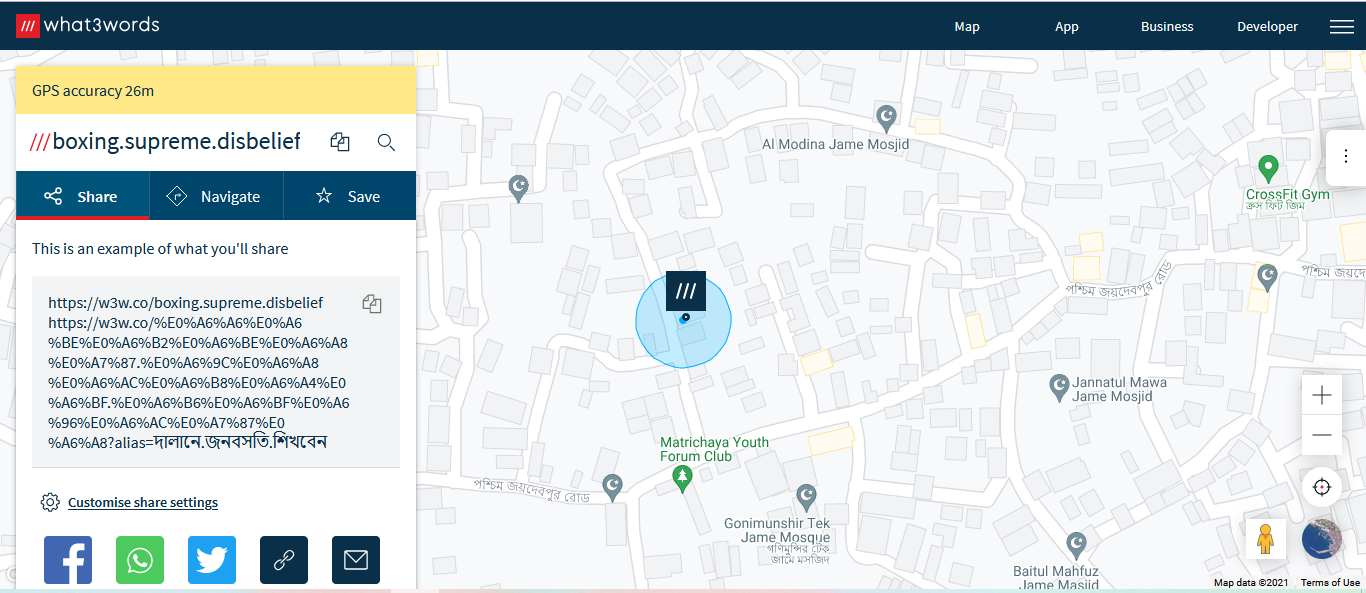
Task: Select Baitul Mahfuz Jame Masjid marker
Action: point(1076,545)
